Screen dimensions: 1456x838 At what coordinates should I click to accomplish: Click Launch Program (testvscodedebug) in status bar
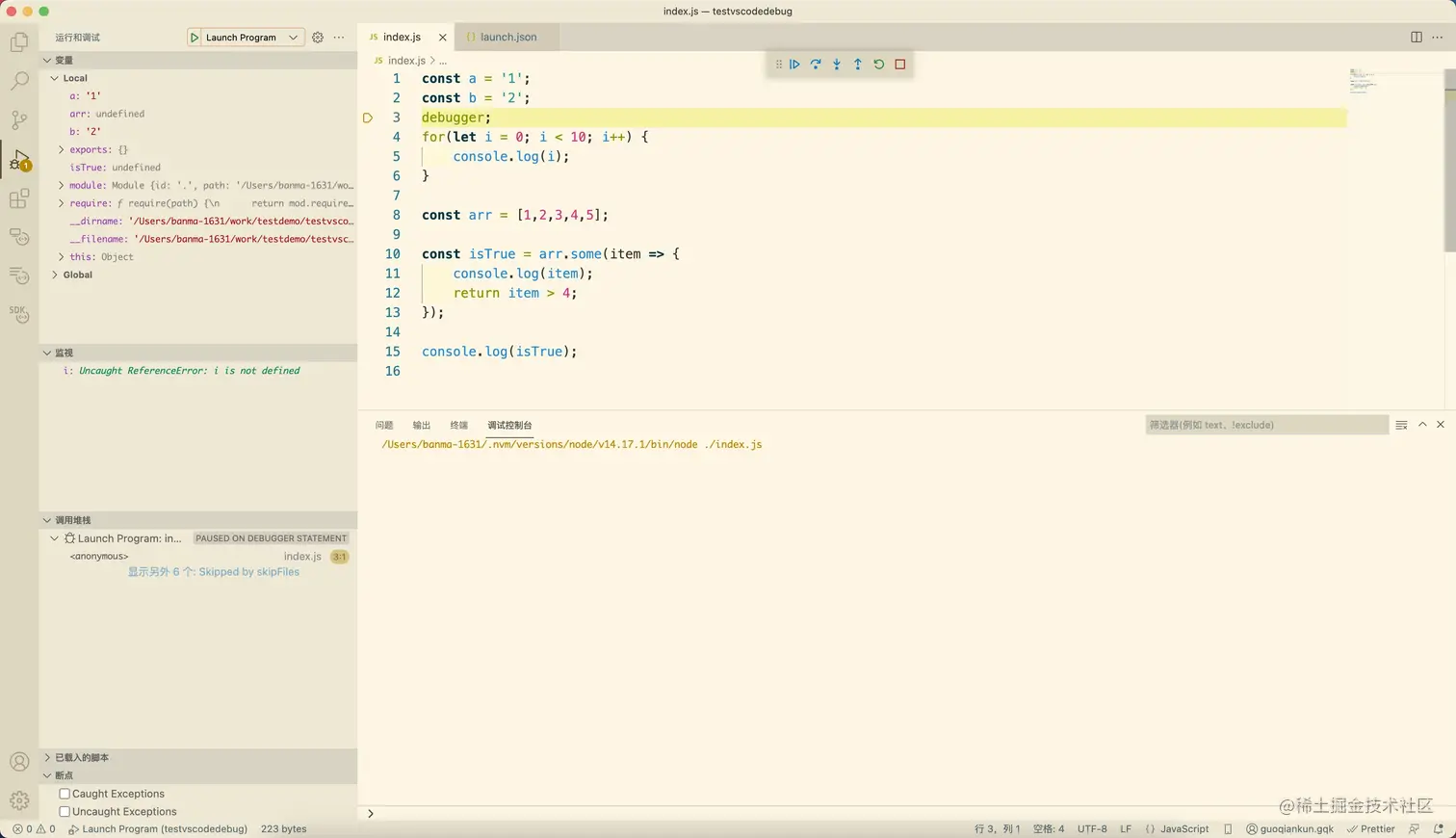tap(158, 828)
